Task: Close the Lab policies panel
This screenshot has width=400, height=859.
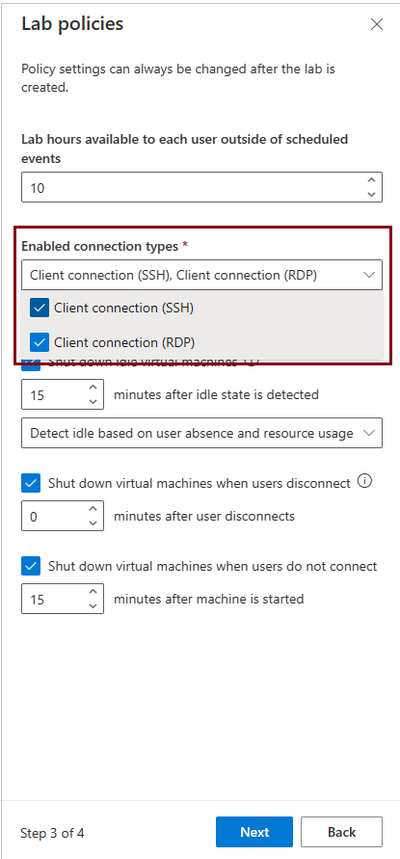Action: coord(376,25)
